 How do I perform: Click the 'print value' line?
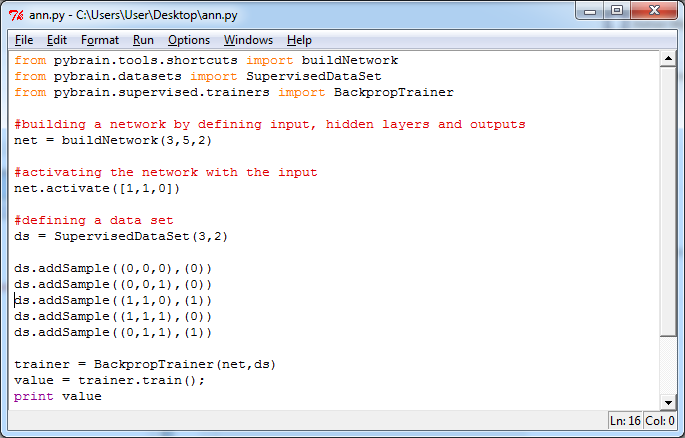[58, 397]
